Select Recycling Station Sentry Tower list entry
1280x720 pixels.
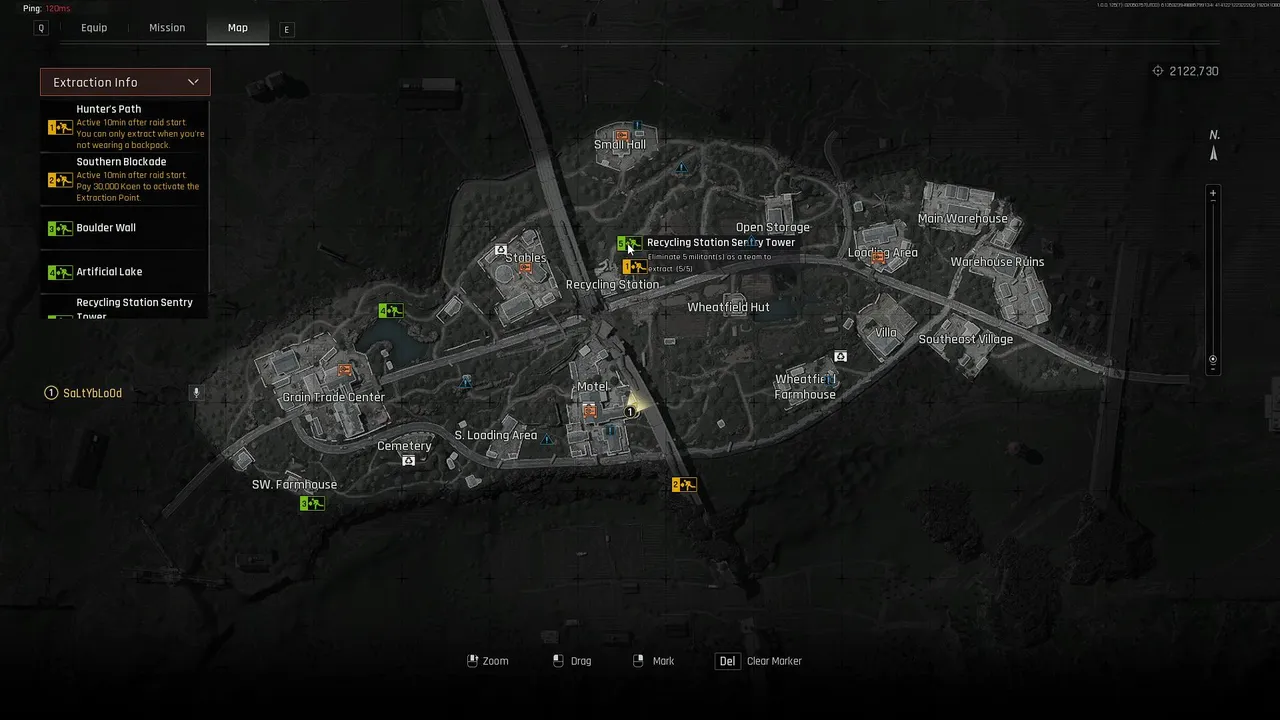point(125,308)
